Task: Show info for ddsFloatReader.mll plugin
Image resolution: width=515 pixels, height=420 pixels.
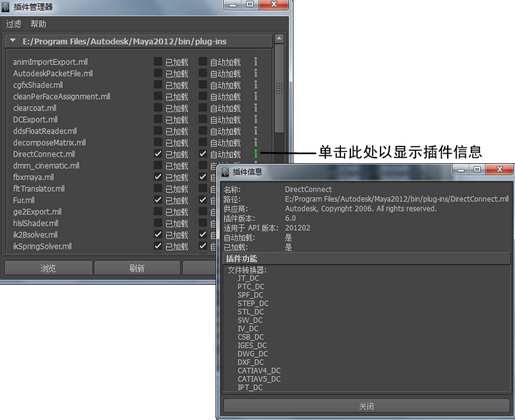Action: tap(256, 131)
